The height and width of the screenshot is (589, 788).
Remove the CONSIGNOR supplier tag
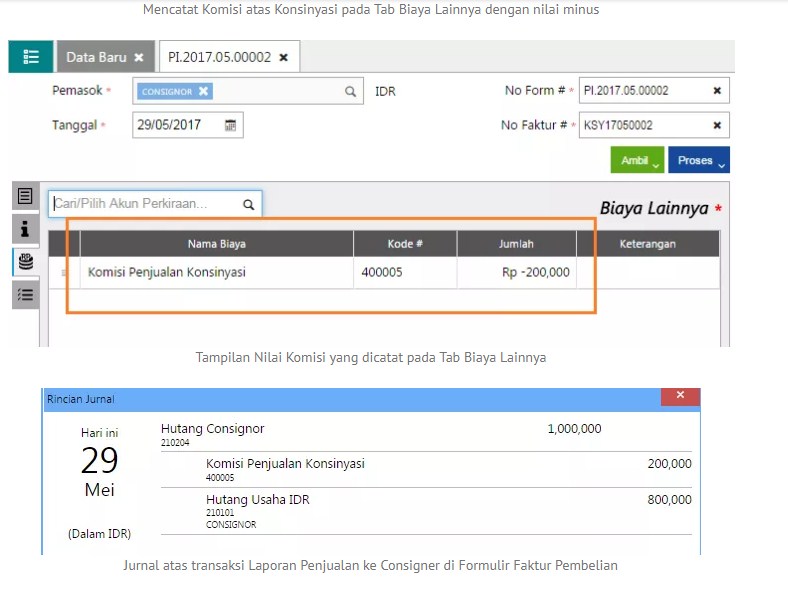point(204,91)
